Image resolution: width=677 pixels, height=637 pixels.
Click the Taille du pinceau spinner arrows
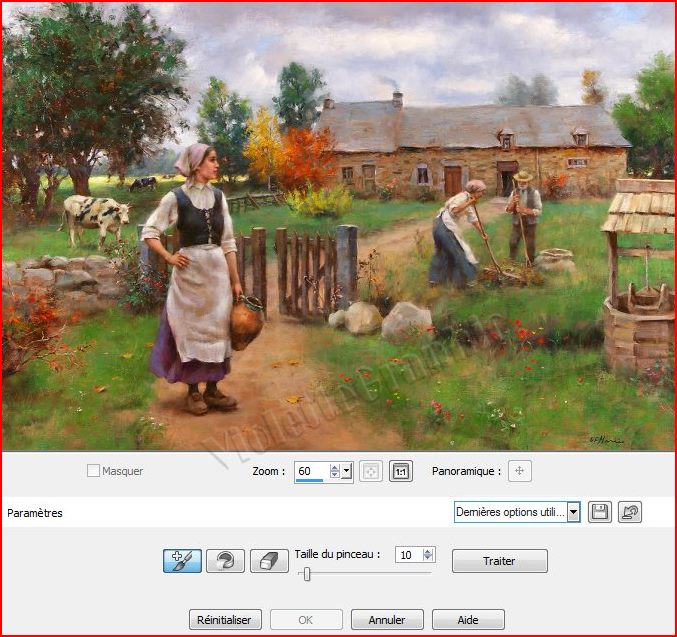429,555
